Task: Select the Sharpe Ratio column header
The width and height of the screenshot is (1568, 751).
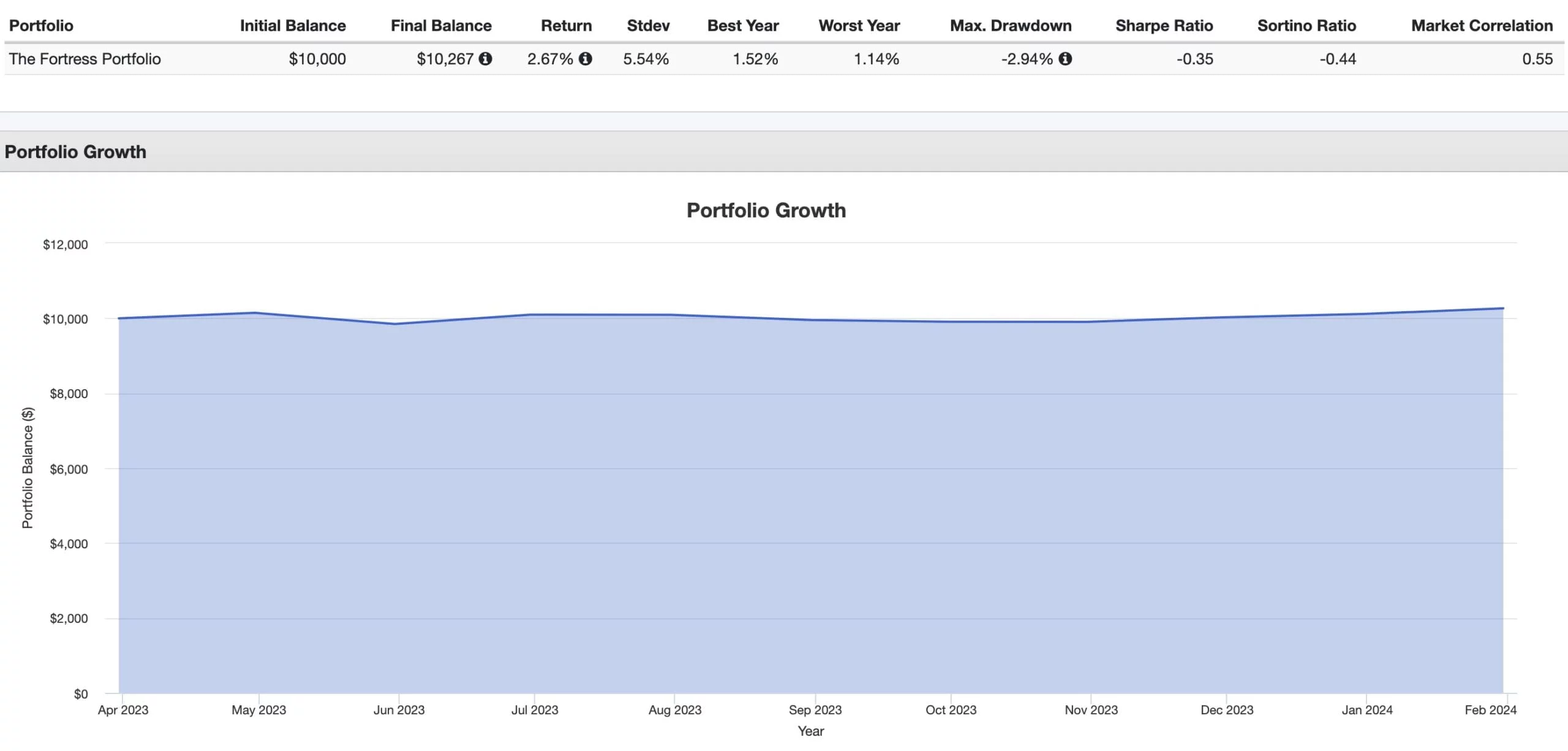Action: (x=1164, y=26)
